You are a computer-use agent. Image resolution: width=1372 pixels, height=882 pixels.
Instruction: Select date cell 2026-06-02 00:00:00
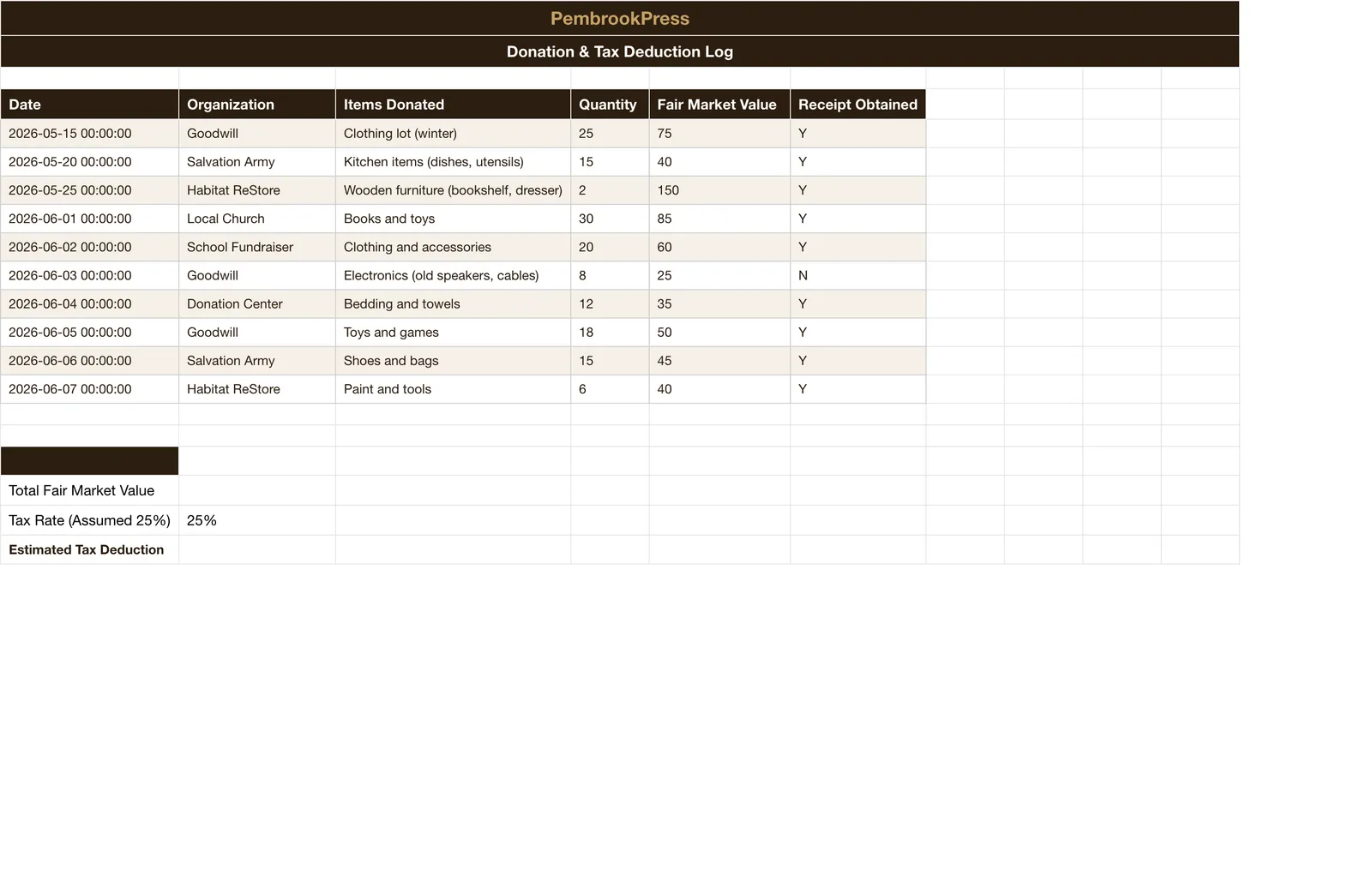[89, 247]
